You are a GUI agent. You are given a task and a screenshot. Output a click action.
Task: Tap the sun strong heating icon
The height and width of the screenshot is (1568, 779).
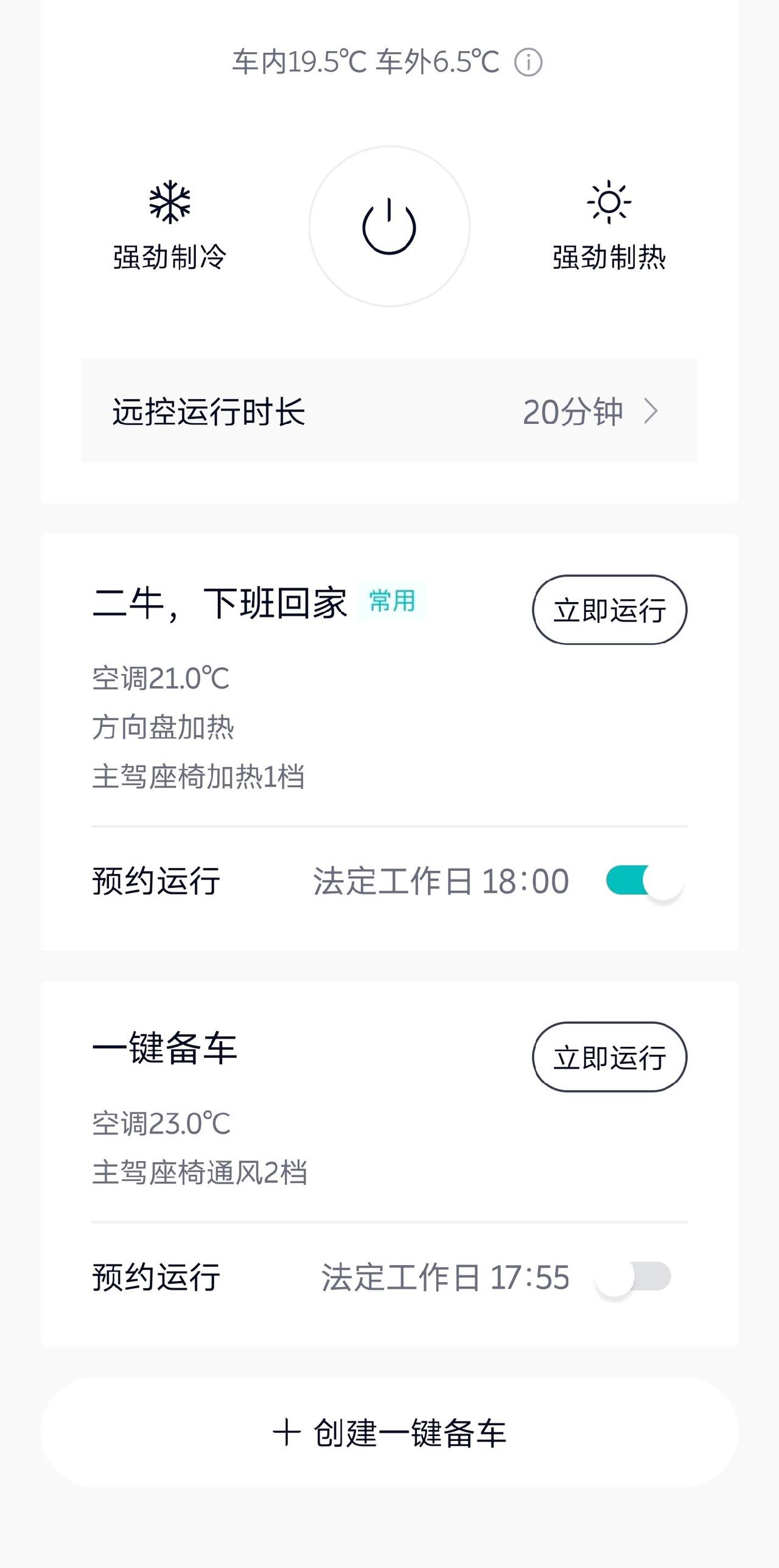click(x=609, y=201)
